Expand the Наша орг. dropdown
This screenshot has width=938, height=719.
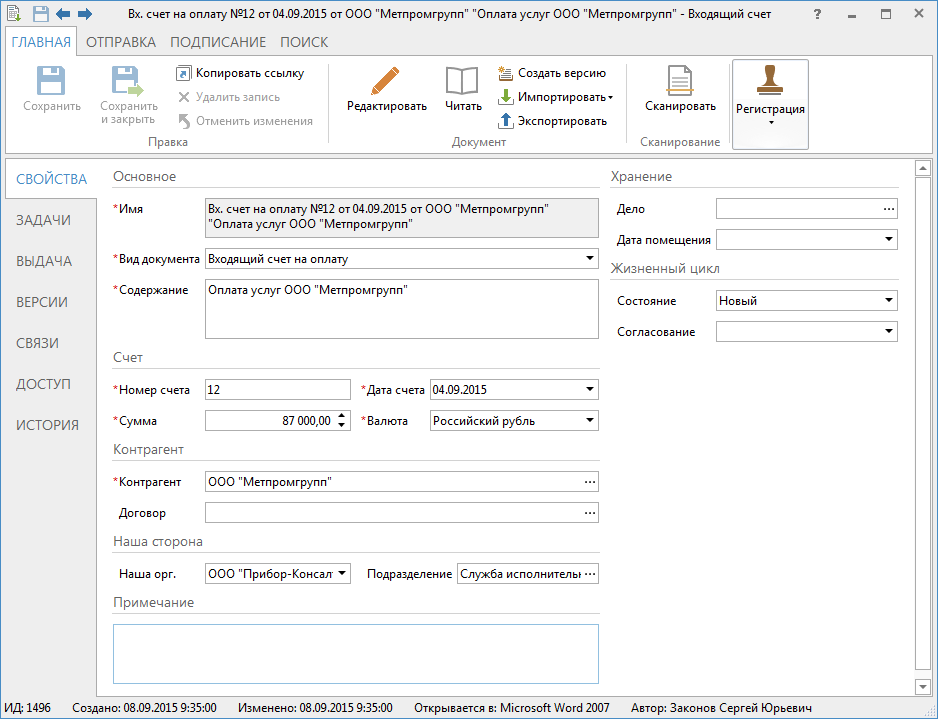click(x=342, y=573)
